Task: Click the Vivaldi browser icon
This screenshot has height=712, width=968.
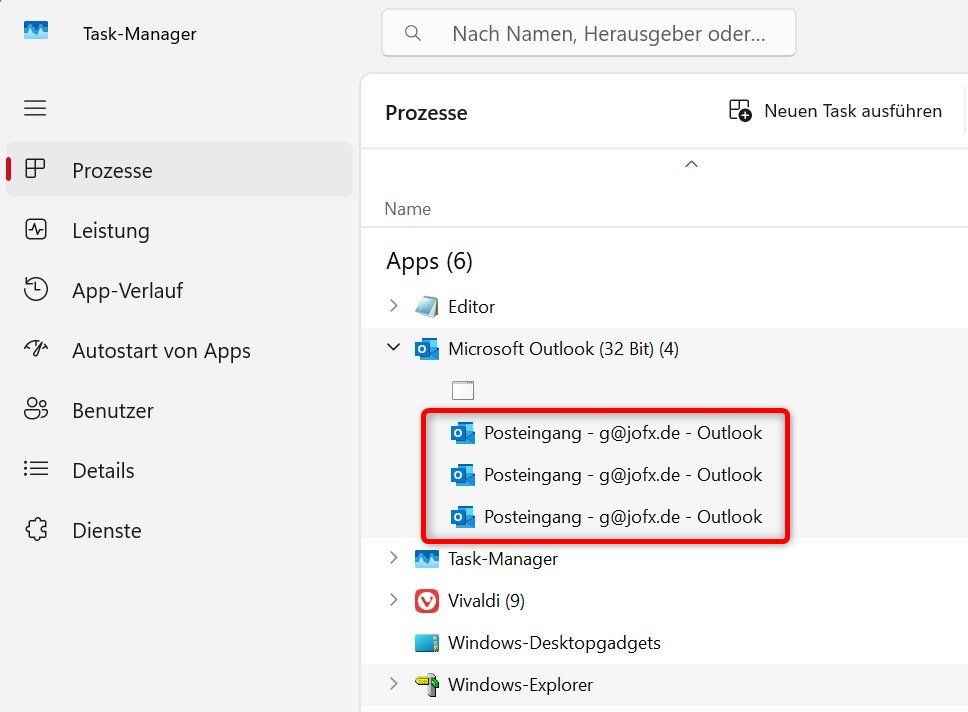Action: click(427, 601)
